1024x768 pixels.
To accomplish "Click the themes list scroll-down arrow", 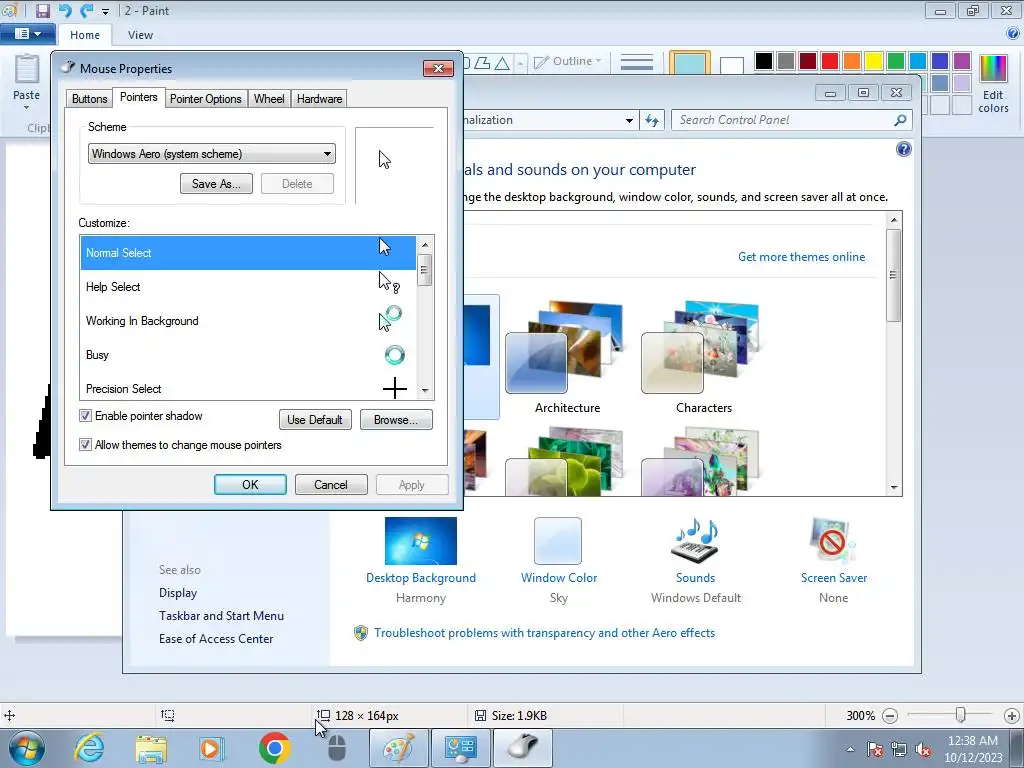I will [x=894, y=488].
